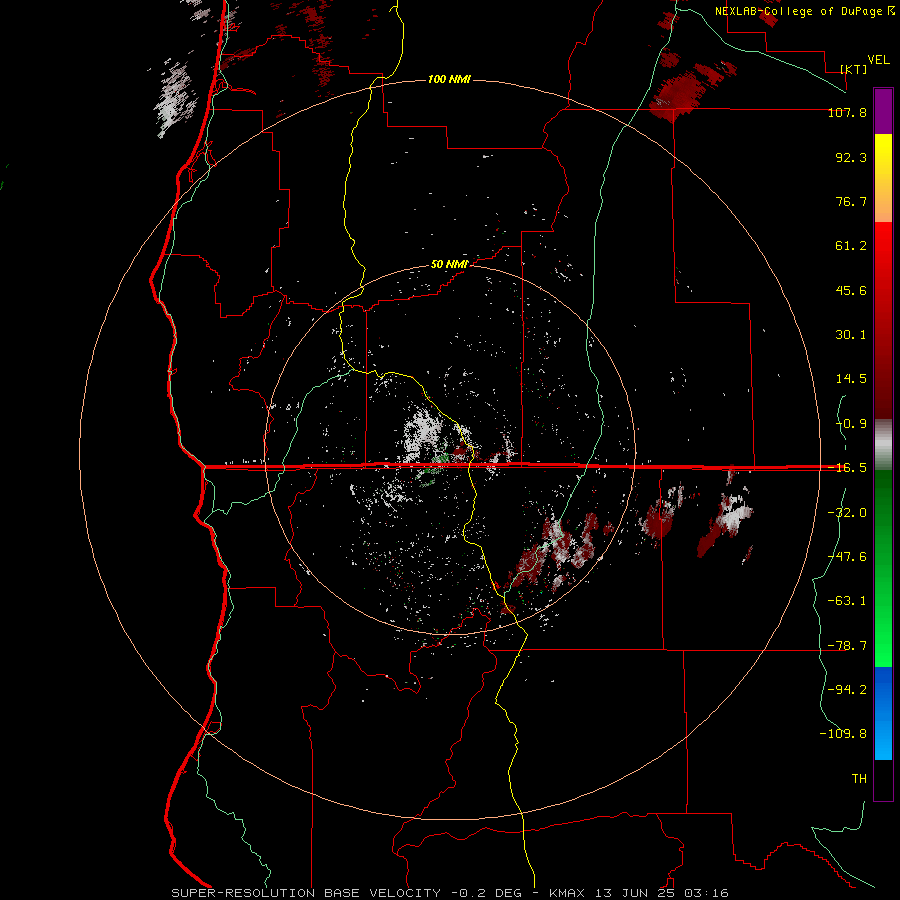The height and width of the screenshot is (900, 900).
Task: Pick the green segment of the velocity color bar
Action: (883, 568)
